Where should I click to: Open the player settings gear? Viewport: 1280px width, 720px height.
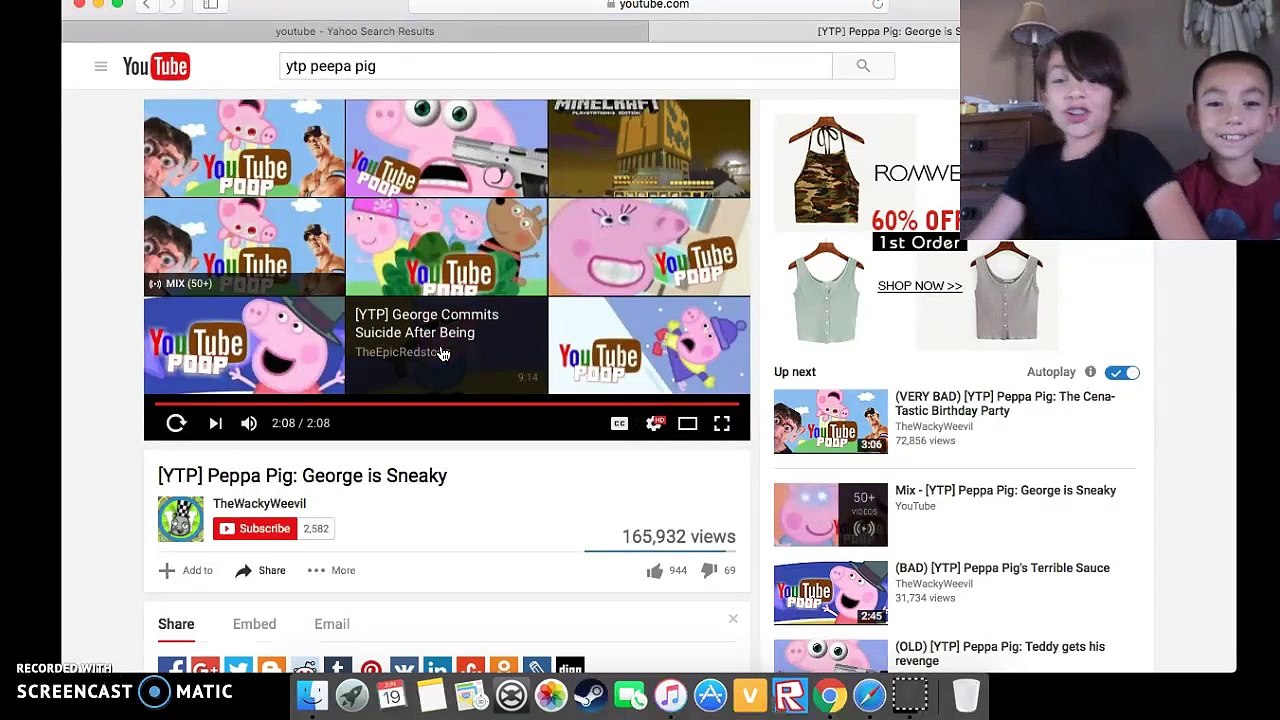[x=654, y=423]
